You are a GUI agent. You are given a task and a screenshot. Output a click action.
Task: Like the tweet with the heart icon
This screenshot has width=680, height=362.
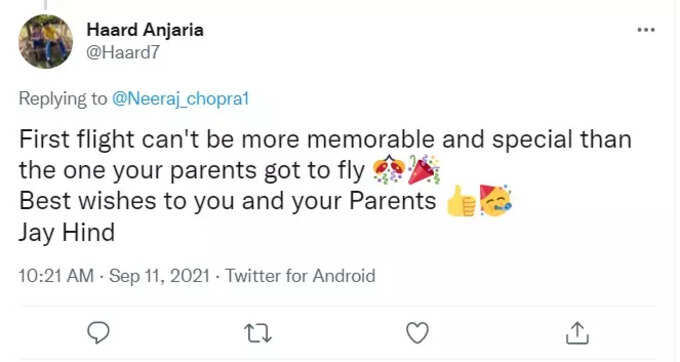(x=417, y=333)
